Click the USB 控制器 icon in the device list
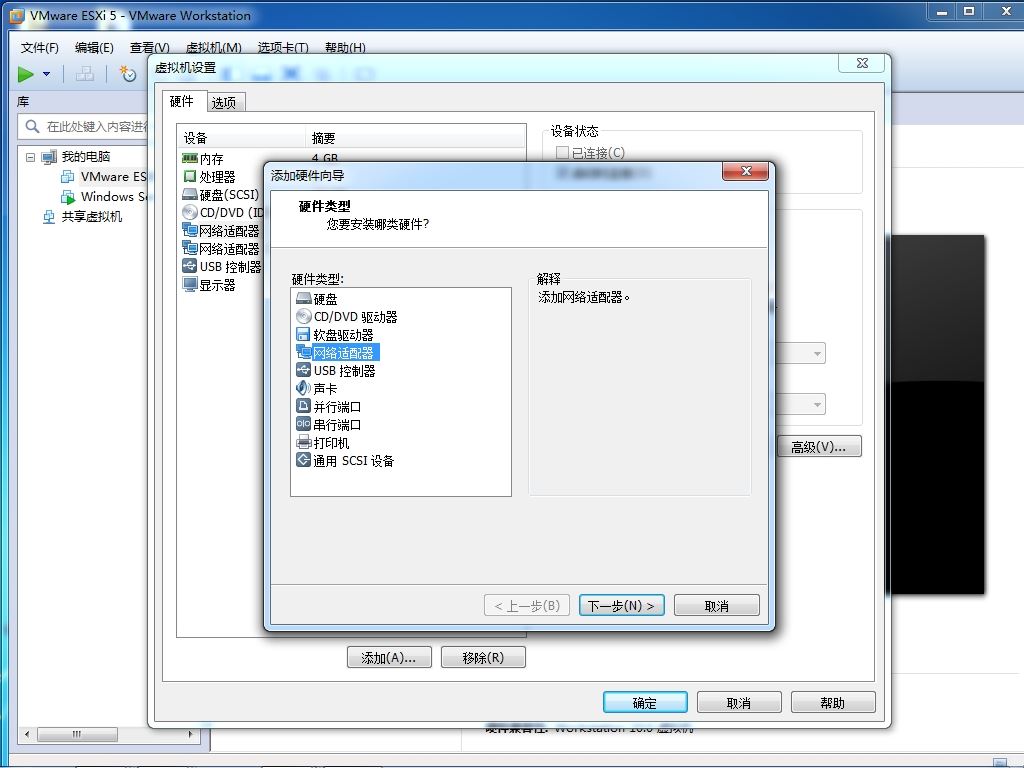This screenshot has height=768, width=1024. coord(189,266)
